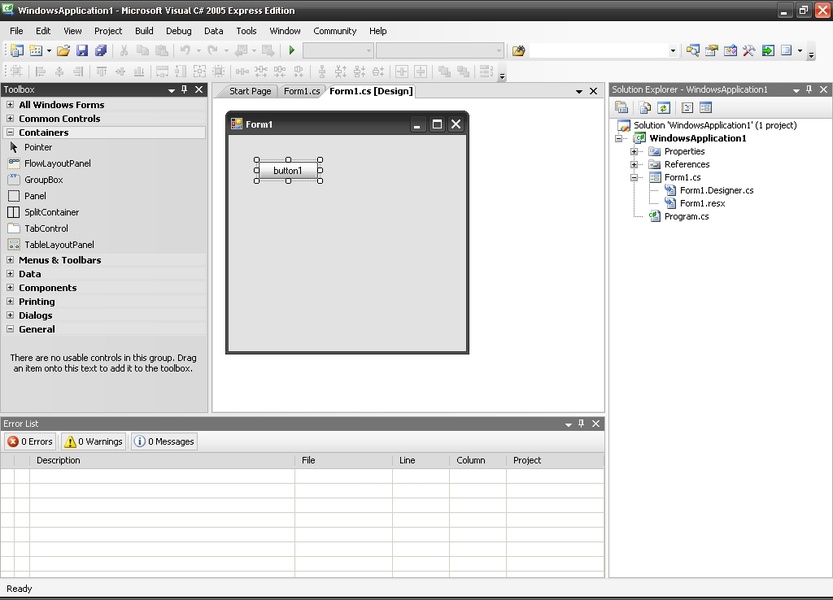The image size is (833, 600).
Task: Select the Pointer tool in the Toolbox
Action: [x=38, y=147]
